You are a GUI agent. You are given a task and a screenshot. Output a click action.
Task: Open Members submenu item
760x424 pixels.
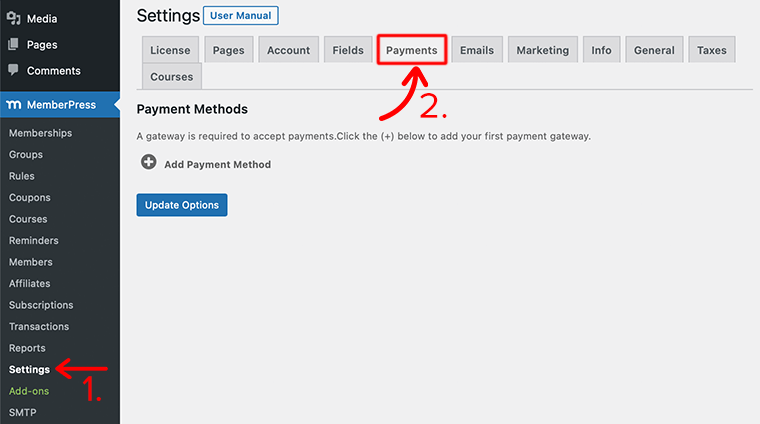(31, 262)
